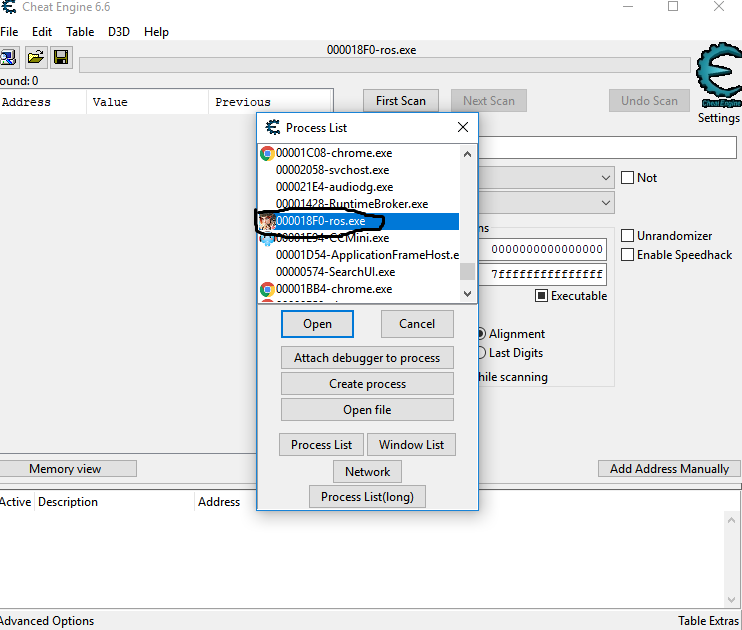Screen dimensions: 742x630
Task: Click the Undo Scan button
Action: (x=649, y=101)
